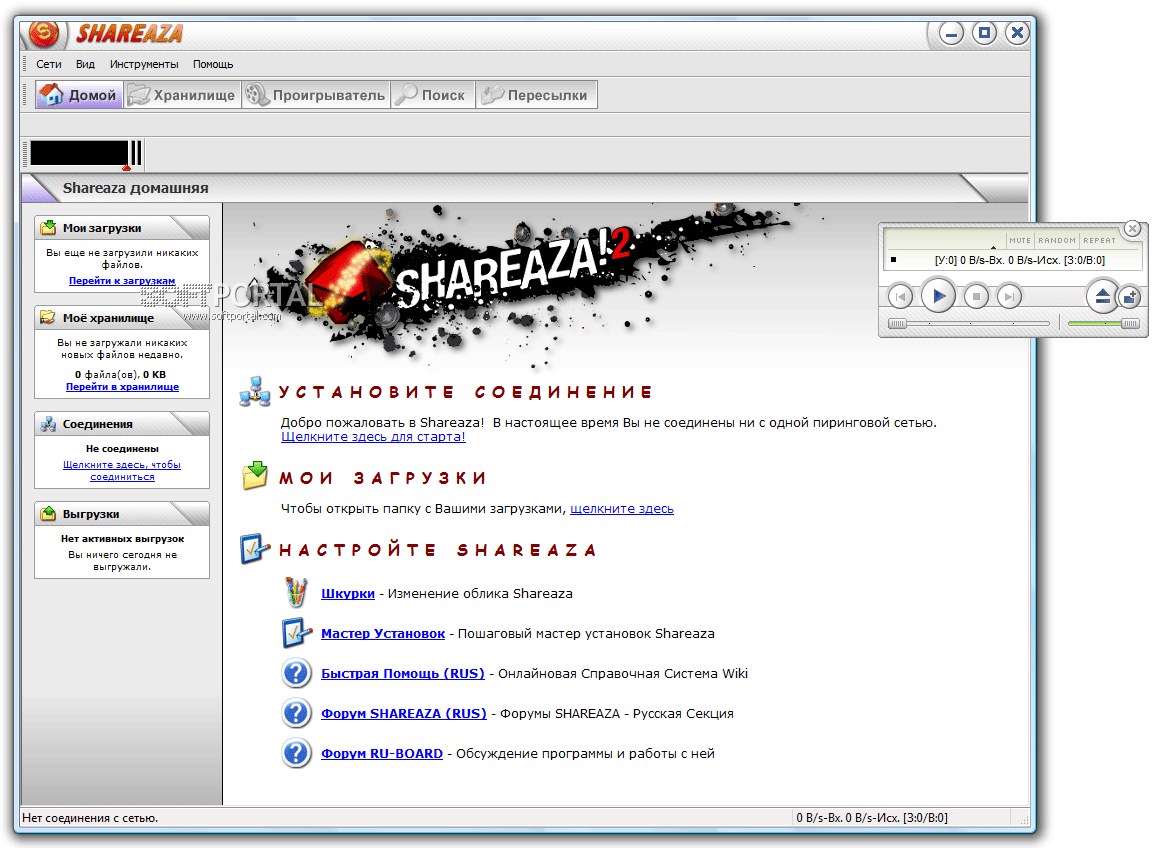
Task: Click the Выгрузки panel icon
Action: [48, 513]
